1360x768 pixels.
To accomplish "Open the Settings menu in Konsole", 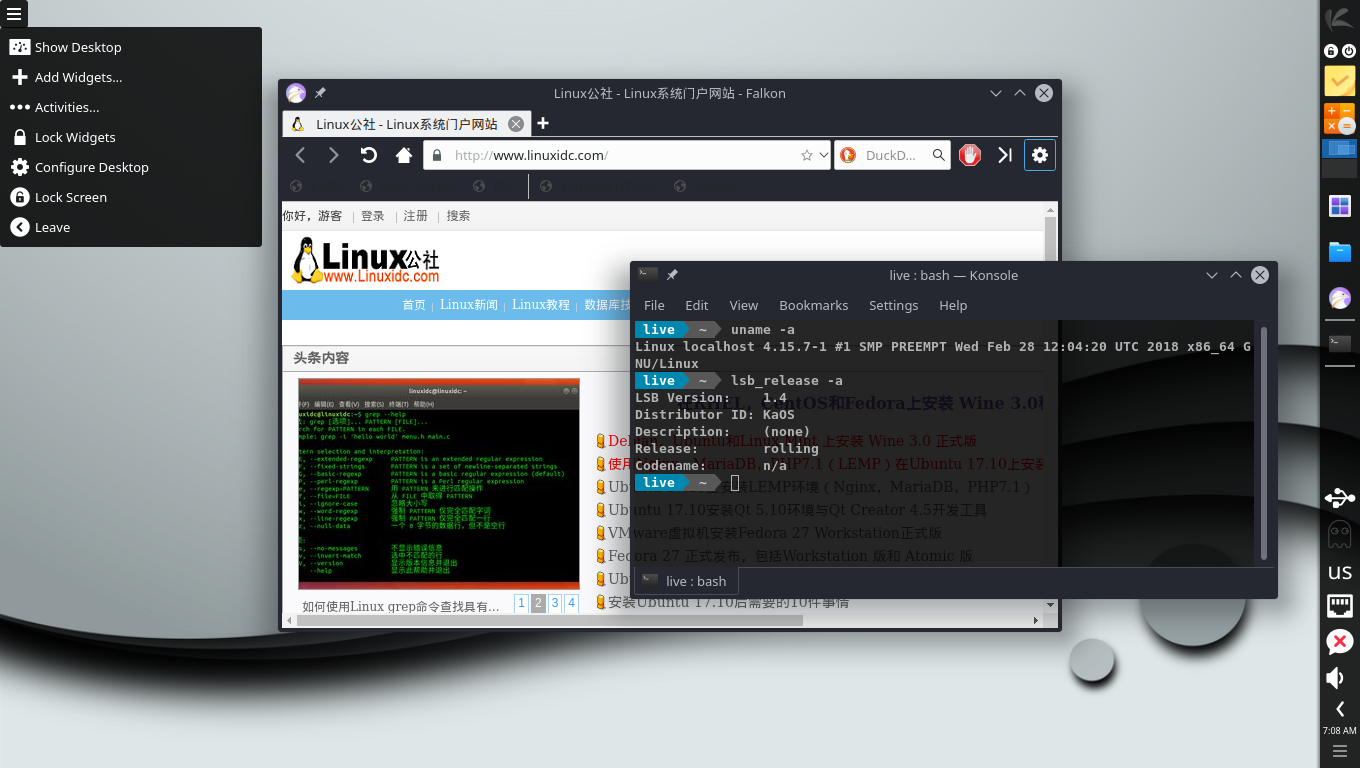I will tap(893, 305).
